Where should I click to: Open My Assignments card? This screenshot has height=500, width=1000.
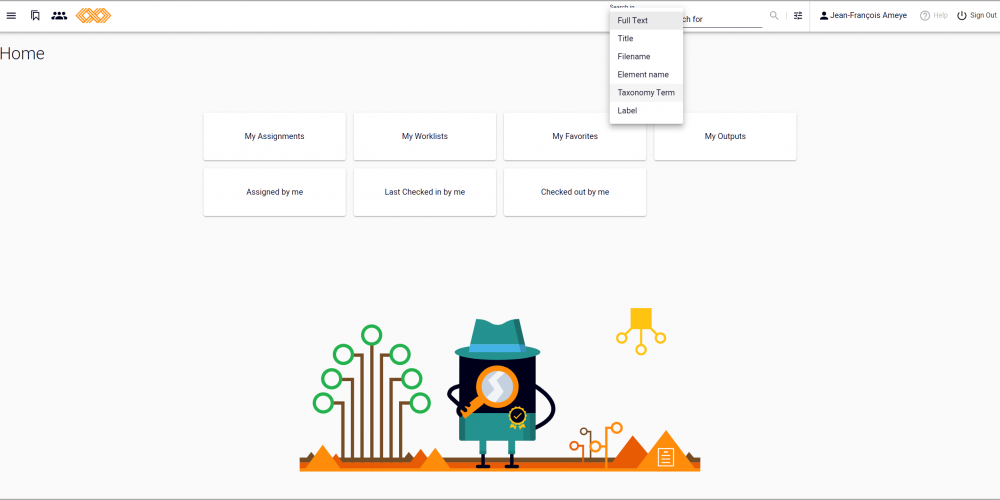[274, 136]
